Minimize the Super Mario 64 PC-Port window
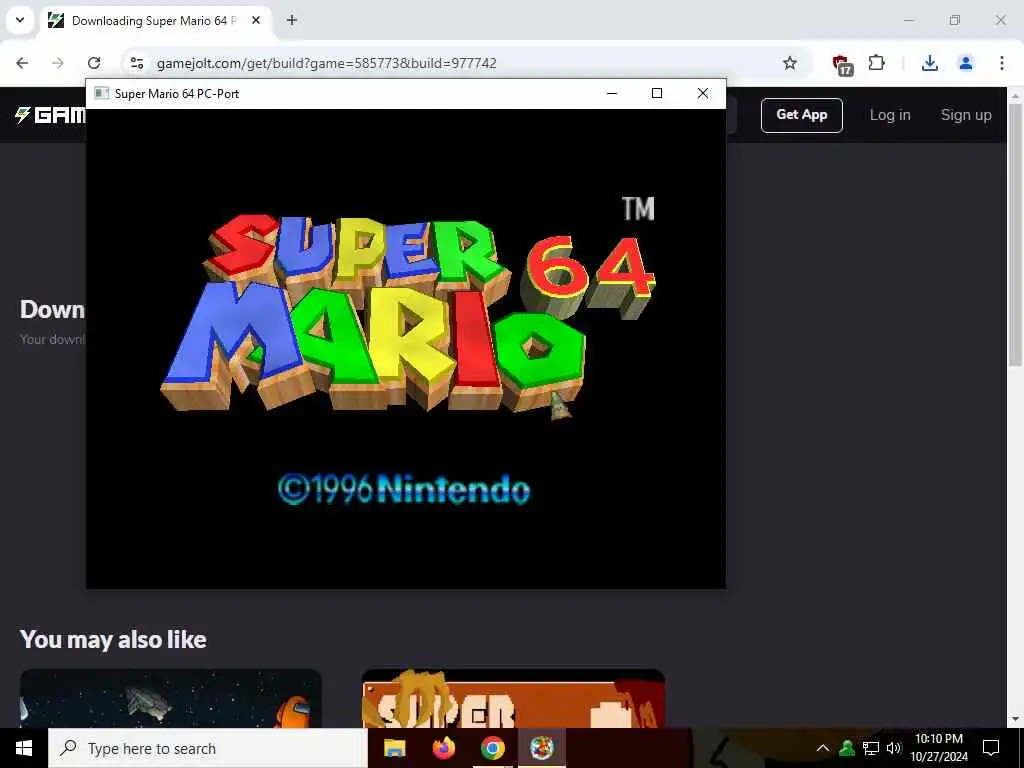Screen dimensions: 1024x768 (612, 93)
